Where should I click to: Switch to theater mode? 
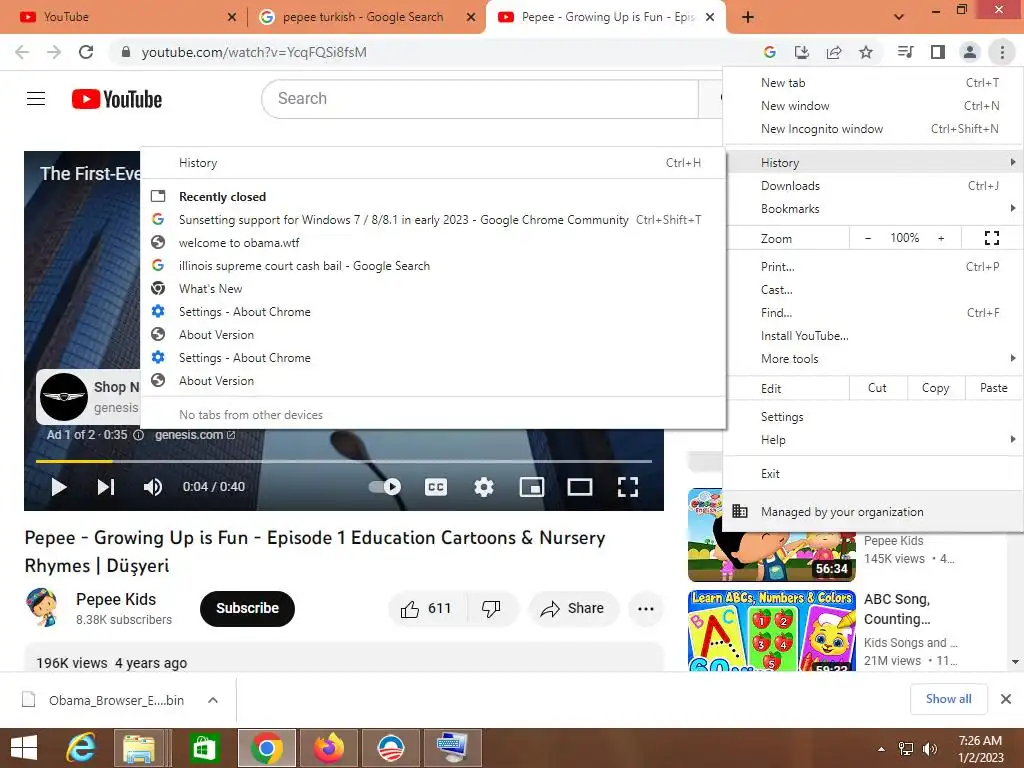pos(580,487)
